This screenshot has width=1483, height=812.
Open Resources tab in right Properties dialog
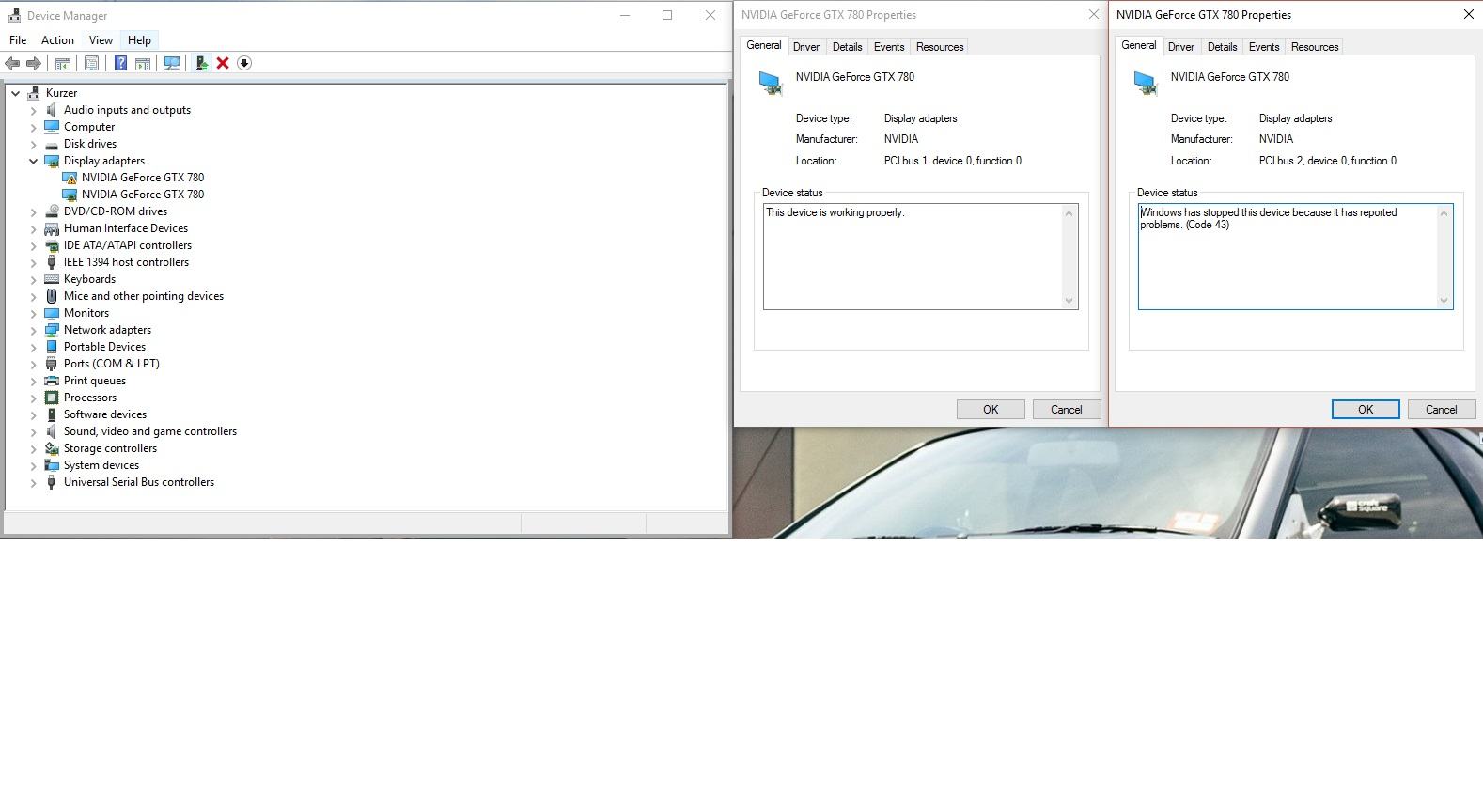pos(1315,47)
